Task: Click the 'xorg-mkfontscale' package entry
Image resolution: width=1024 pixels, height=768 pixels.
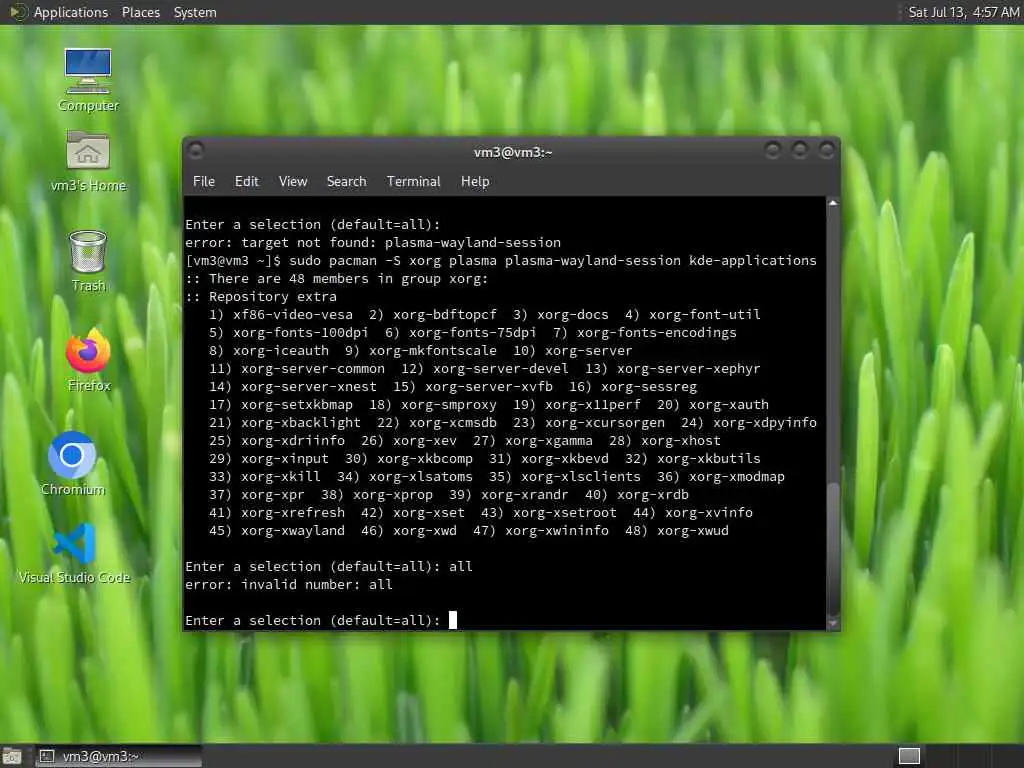Action: (432, 351)
